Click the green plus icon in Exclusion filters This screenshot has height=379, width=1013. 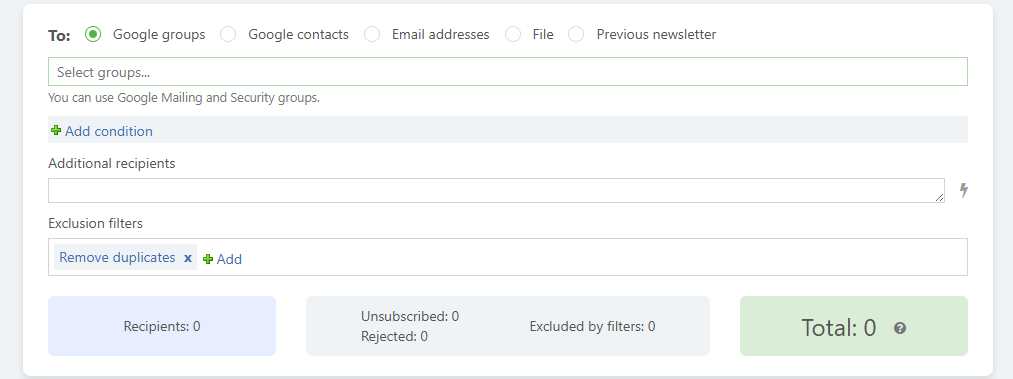[x=208, y=259]
